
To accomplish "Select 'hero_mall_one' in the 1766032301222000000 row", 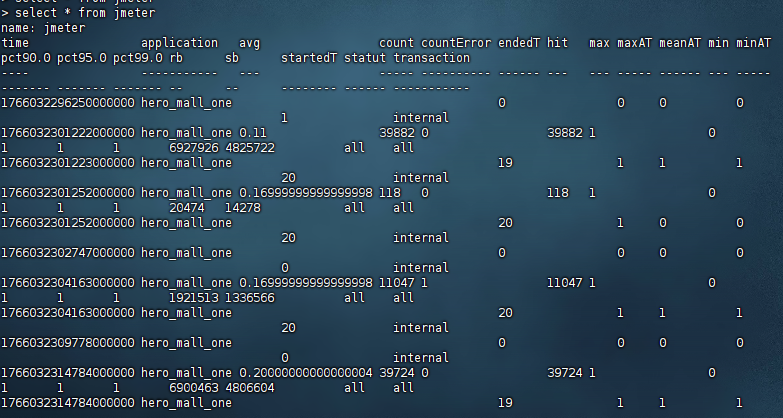I will coord(186,133).
